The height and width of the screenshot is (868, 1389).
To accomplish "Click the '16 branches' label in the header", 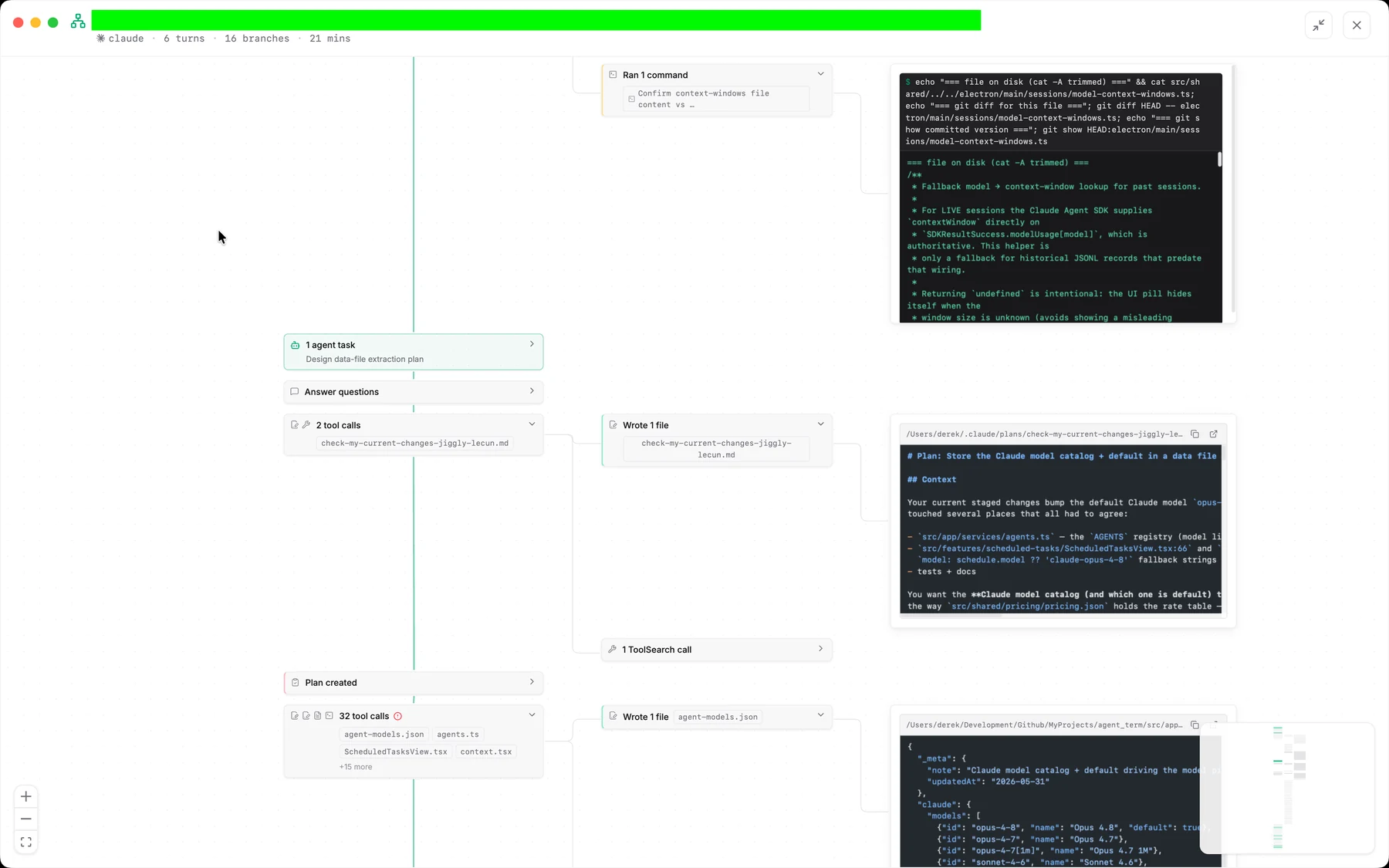I will [257, 39].
